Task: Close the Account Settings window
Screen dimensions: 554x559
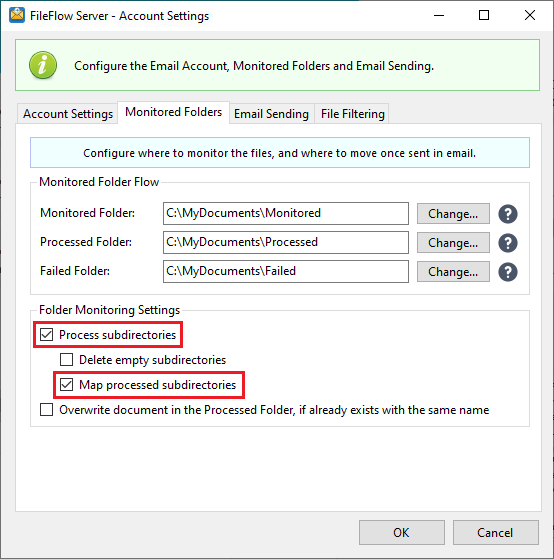Action: point(530,15)
